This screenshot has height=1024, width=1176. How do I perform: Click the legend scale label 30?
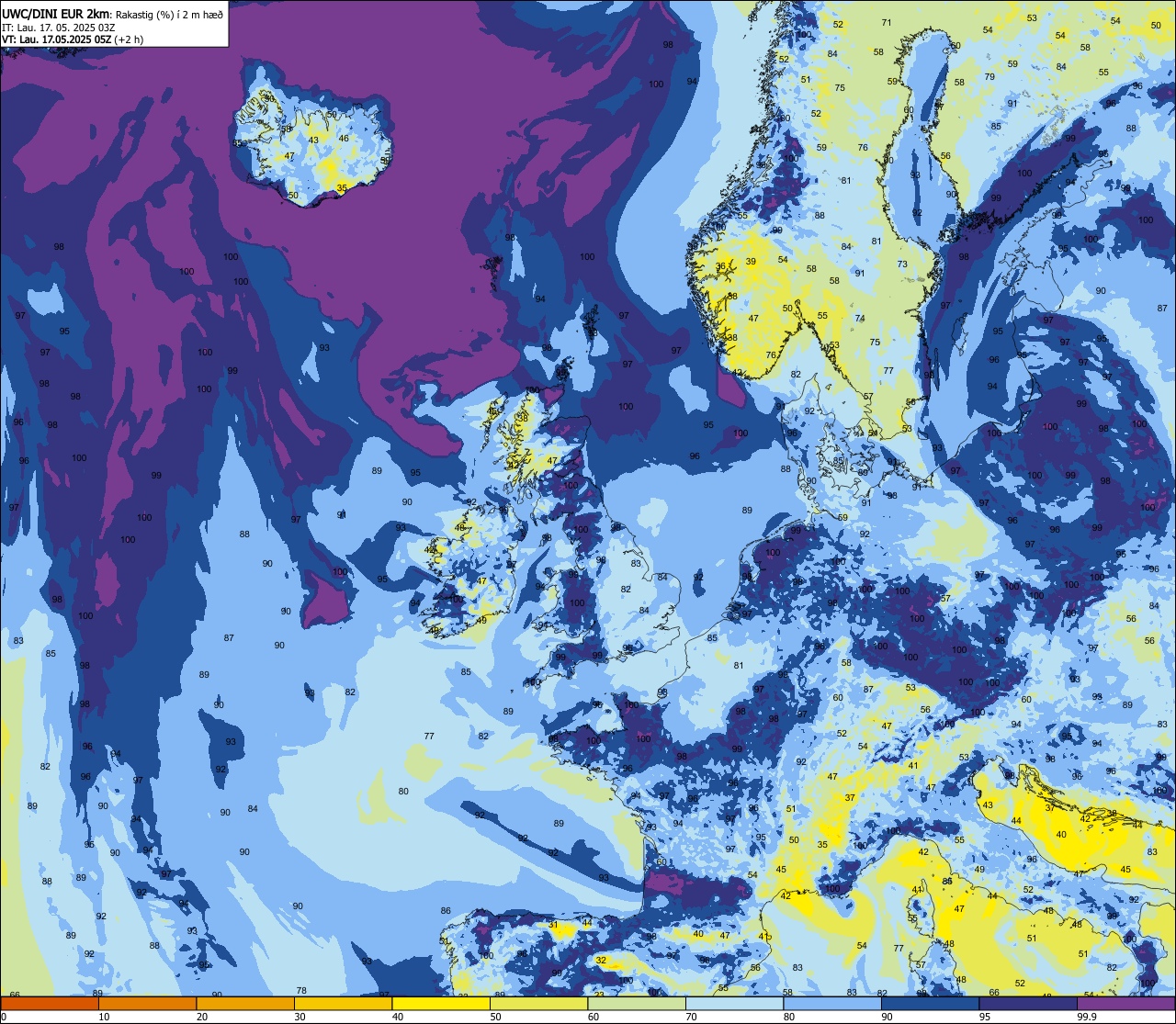pos(300,1017)
